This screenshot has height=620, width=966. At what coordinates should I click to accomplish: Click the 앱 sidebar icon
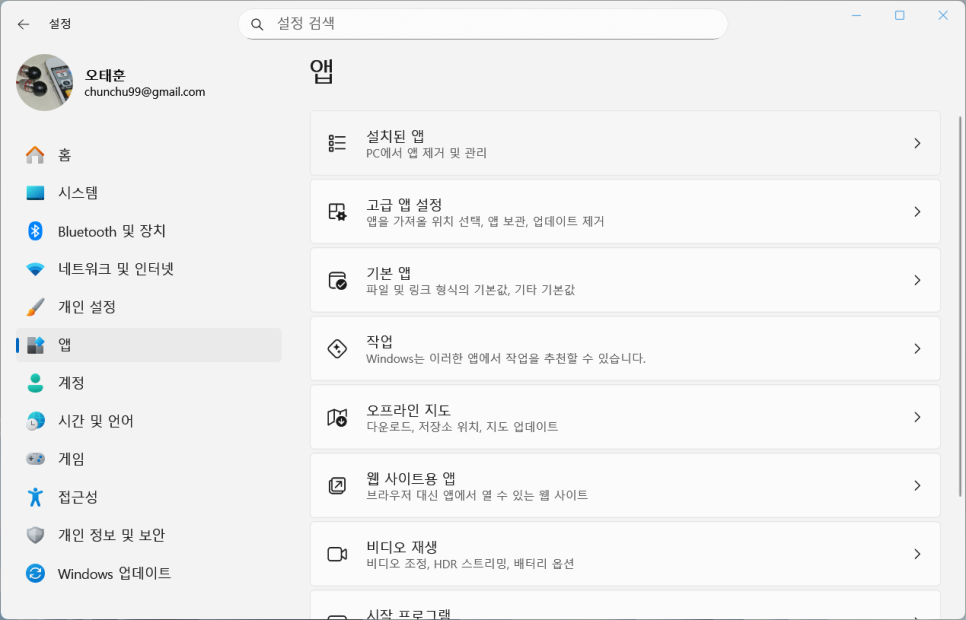[x=35, y=345]
